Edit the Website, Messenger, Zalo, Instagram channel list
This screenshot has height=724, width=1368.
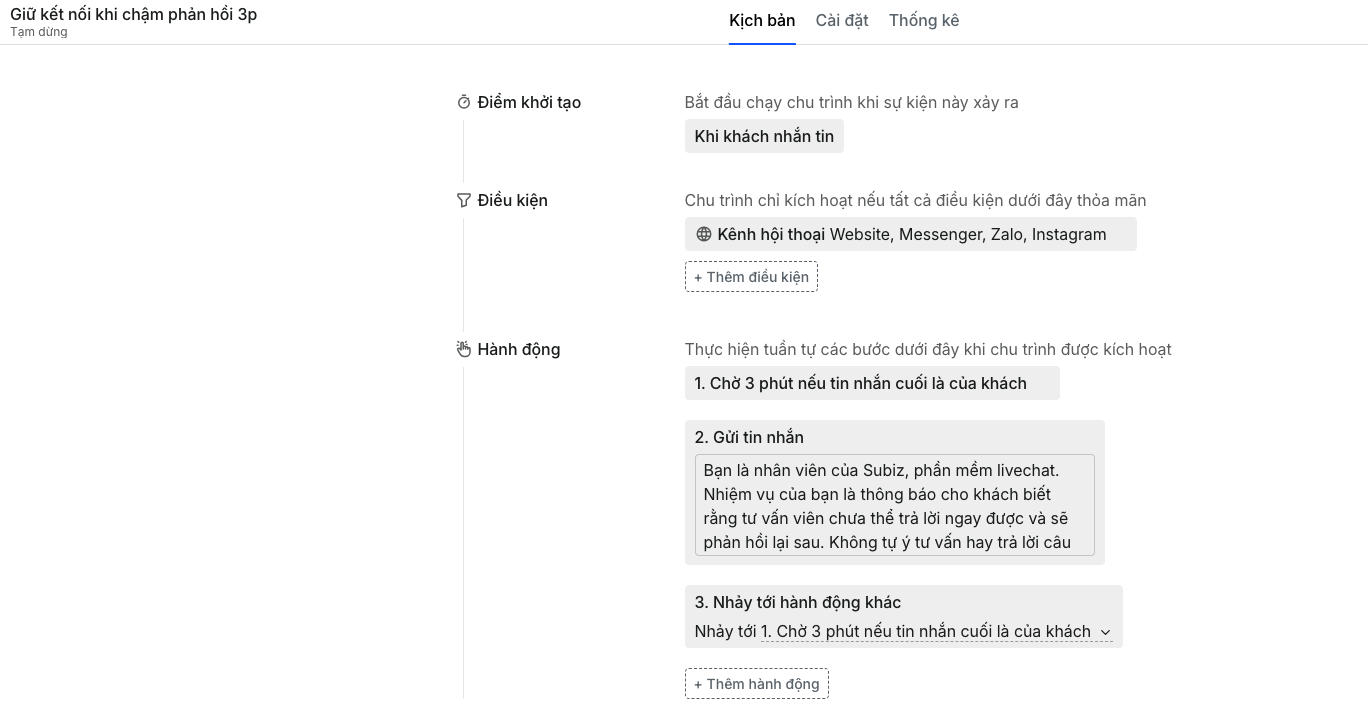(x=968, y=234)
